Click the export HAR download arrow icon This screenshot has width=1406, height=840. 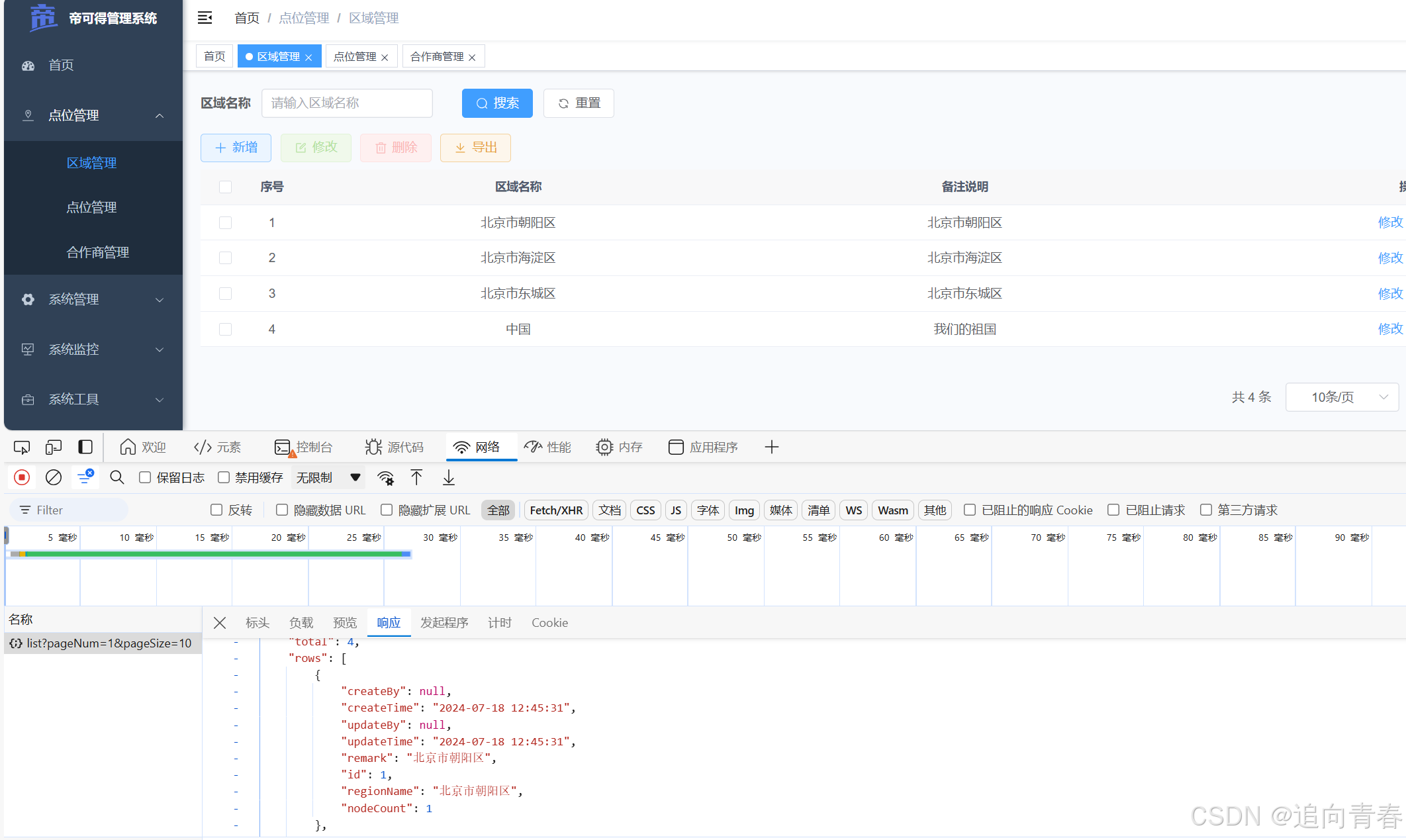[x=449, y=477]
